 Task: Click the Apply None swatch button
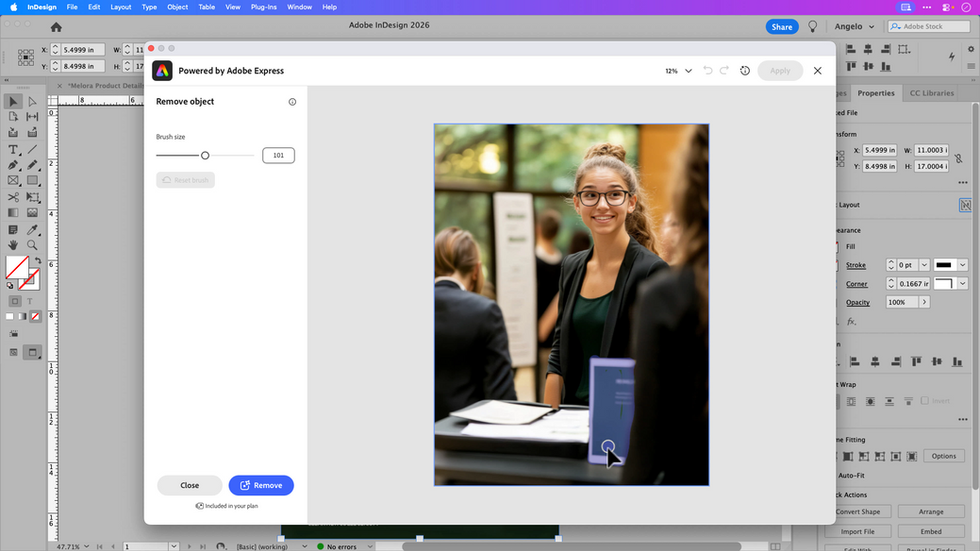36,316
